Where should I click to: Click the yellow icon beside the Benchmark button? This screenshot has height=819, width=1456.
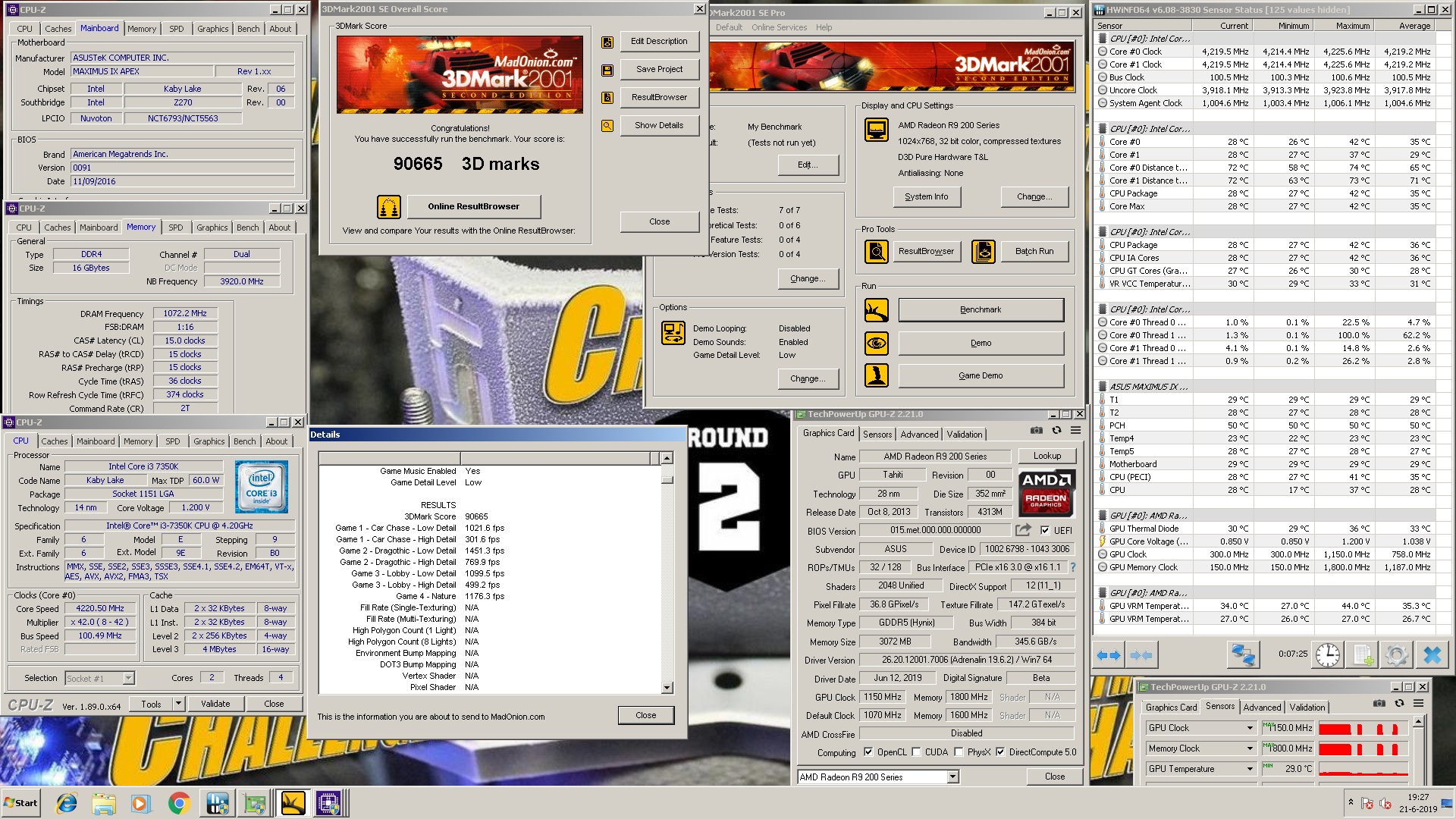(x=877, y=309)
